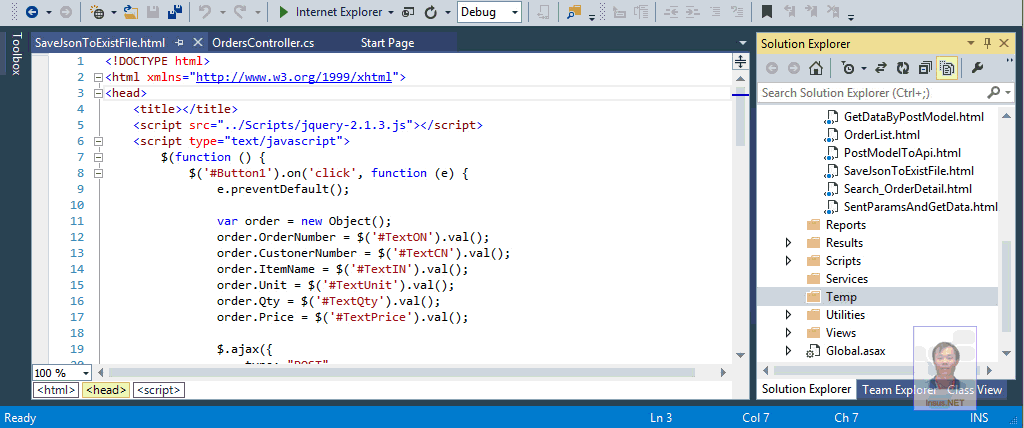1024x428 pixels.
Task: Click Sync with Active Document icon
Action: [x=881, y=67]
